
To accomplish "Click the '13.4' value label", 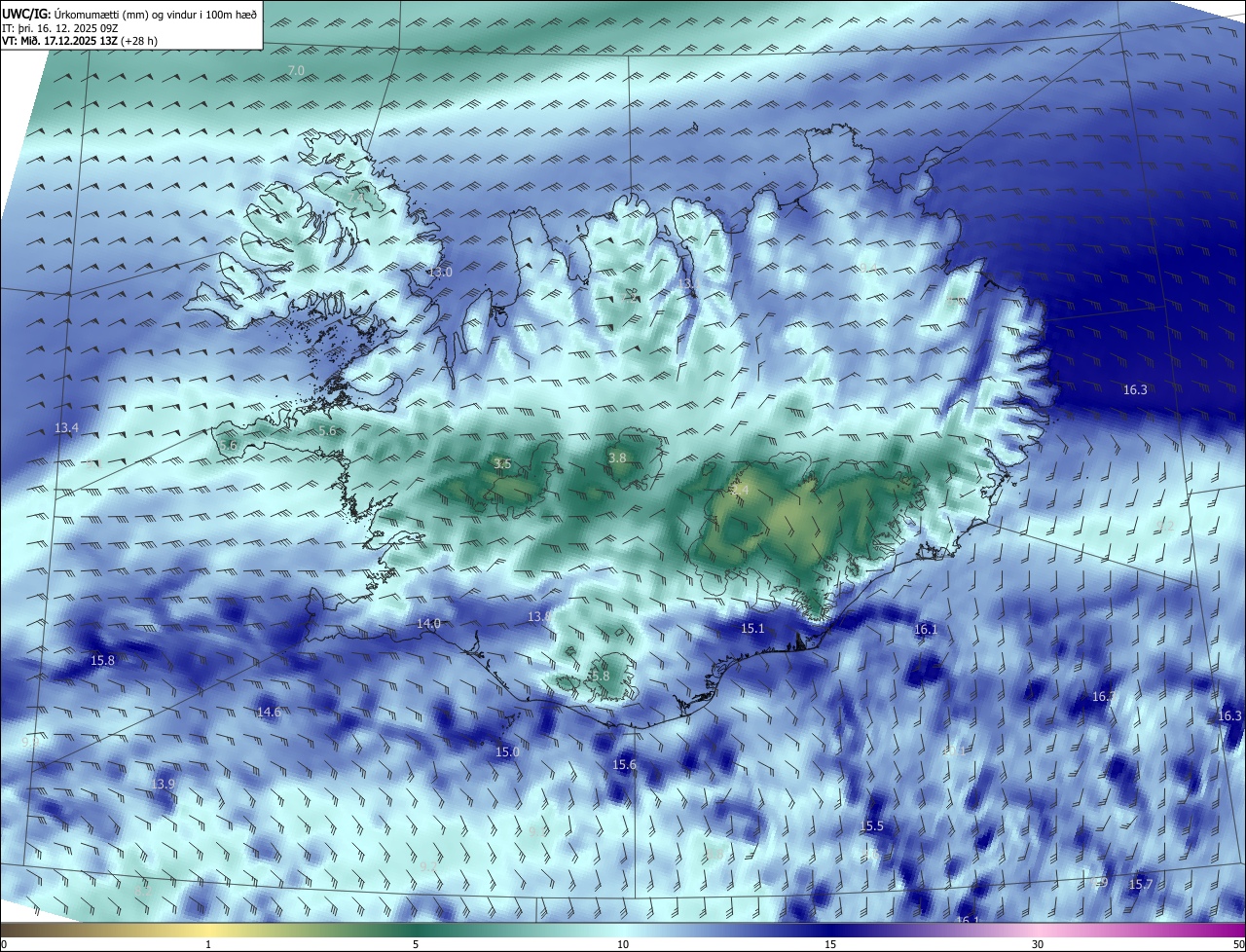I will pos(66,428).
